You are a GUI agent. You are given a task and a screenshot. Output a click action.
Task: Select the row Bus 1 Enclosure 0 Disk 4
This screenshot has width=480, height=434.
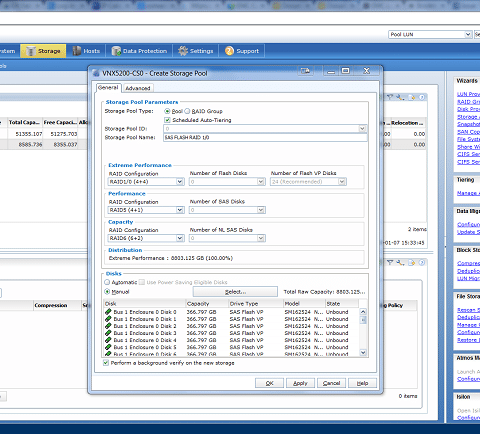click(231, 340)
